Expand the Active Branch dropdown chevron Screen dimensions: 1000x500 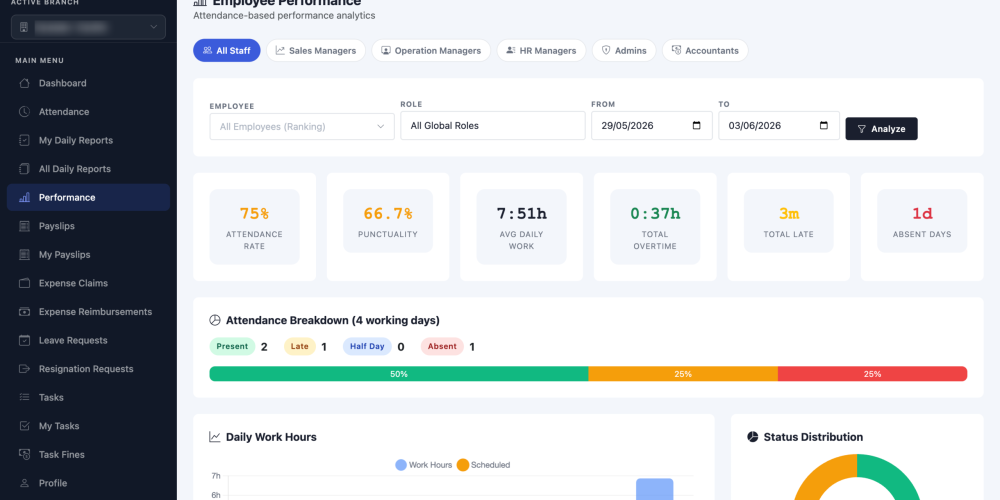(x=153, y=27)
